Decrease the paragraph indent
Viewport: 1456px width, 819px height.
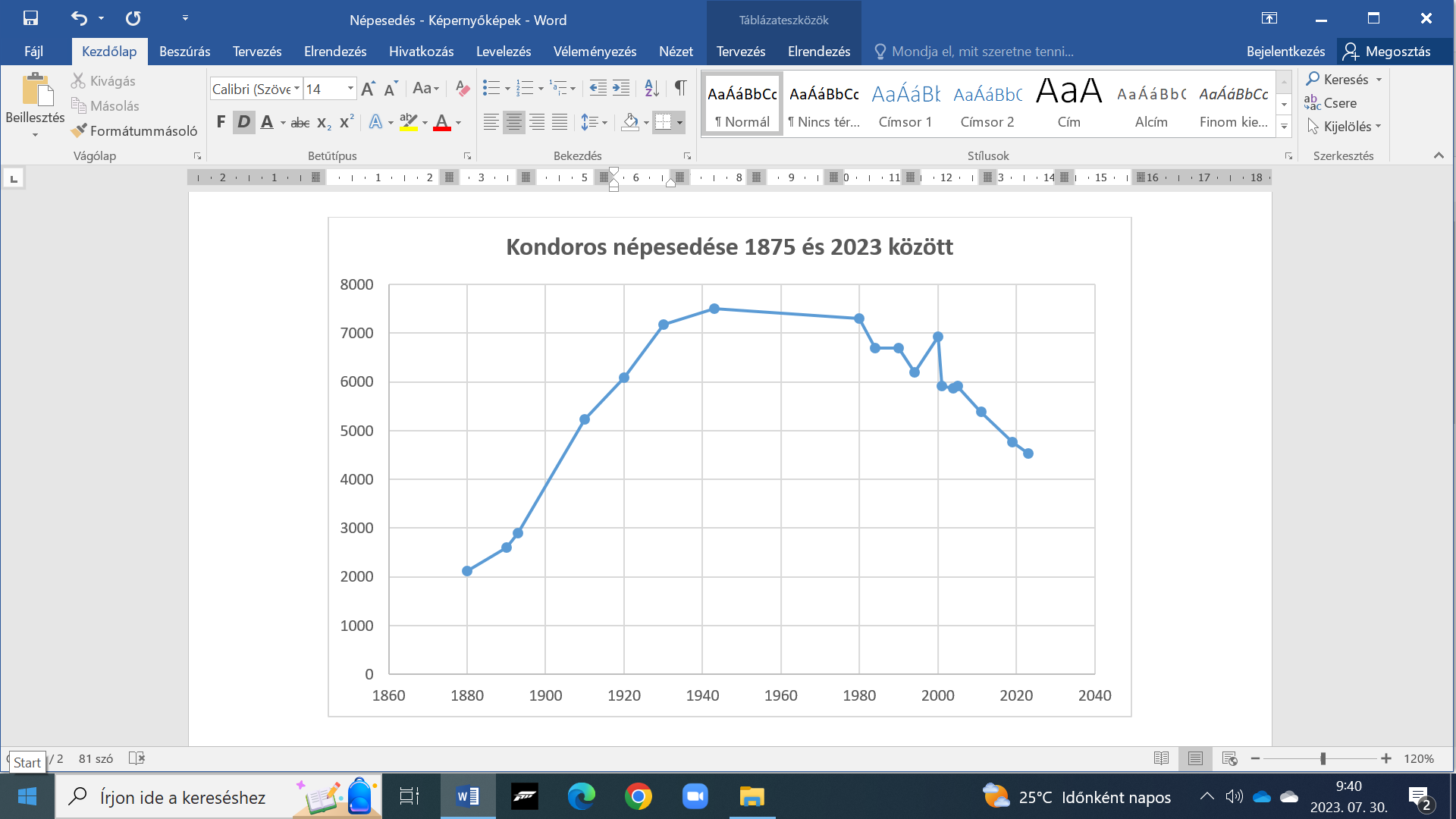pyautogui.click(x=598, y=89)
